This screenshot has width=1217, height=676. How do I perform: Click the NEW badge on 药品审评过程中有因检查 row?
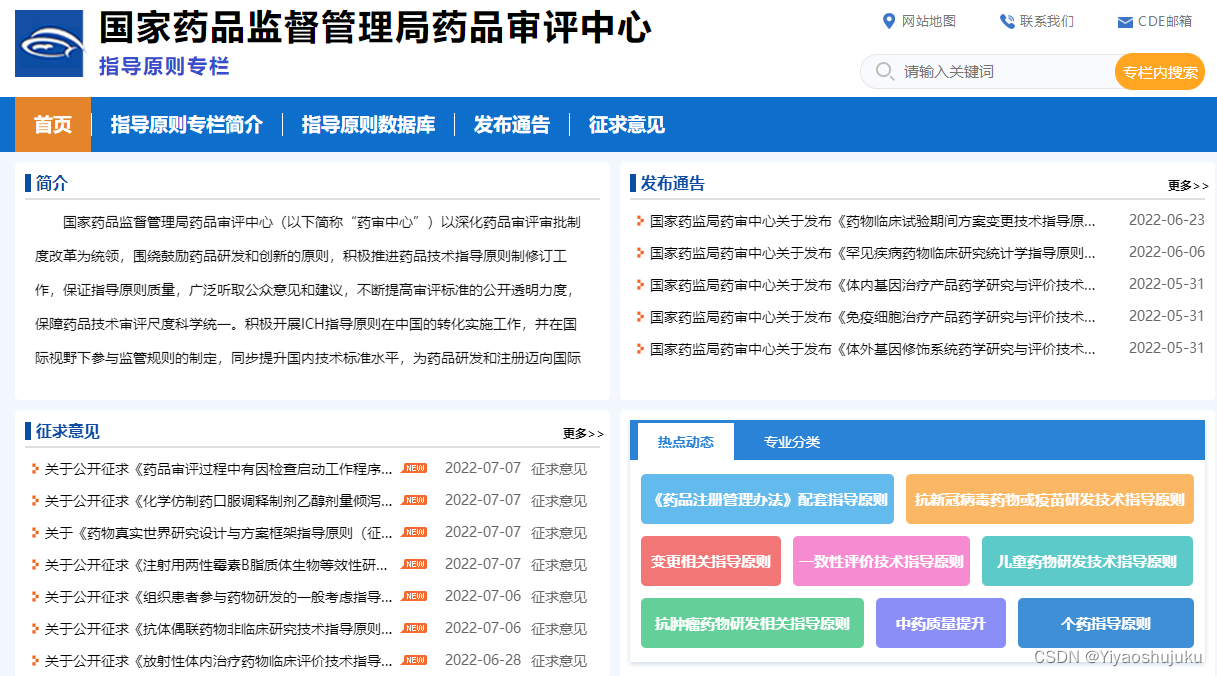[x=414, y=468]
